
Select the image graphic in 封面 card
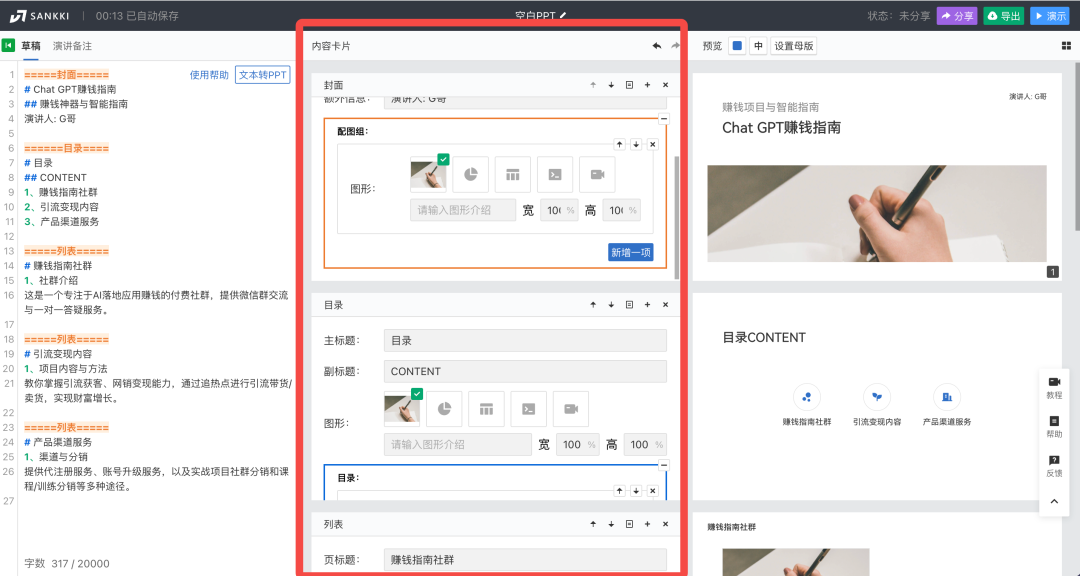[428, 174]
